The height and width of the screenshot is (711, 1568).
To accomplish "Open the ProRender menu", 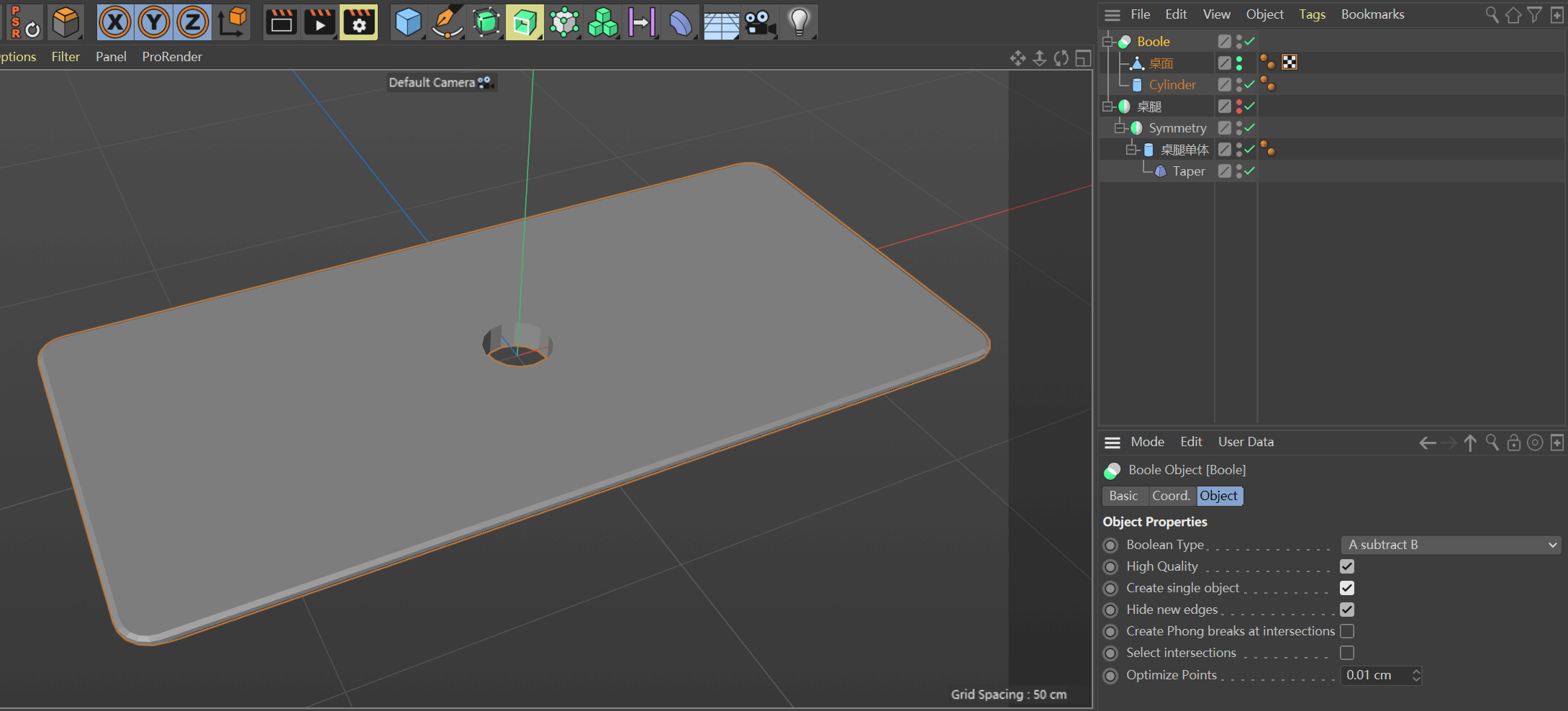I will pyautogui.click(x=172, y=56).
